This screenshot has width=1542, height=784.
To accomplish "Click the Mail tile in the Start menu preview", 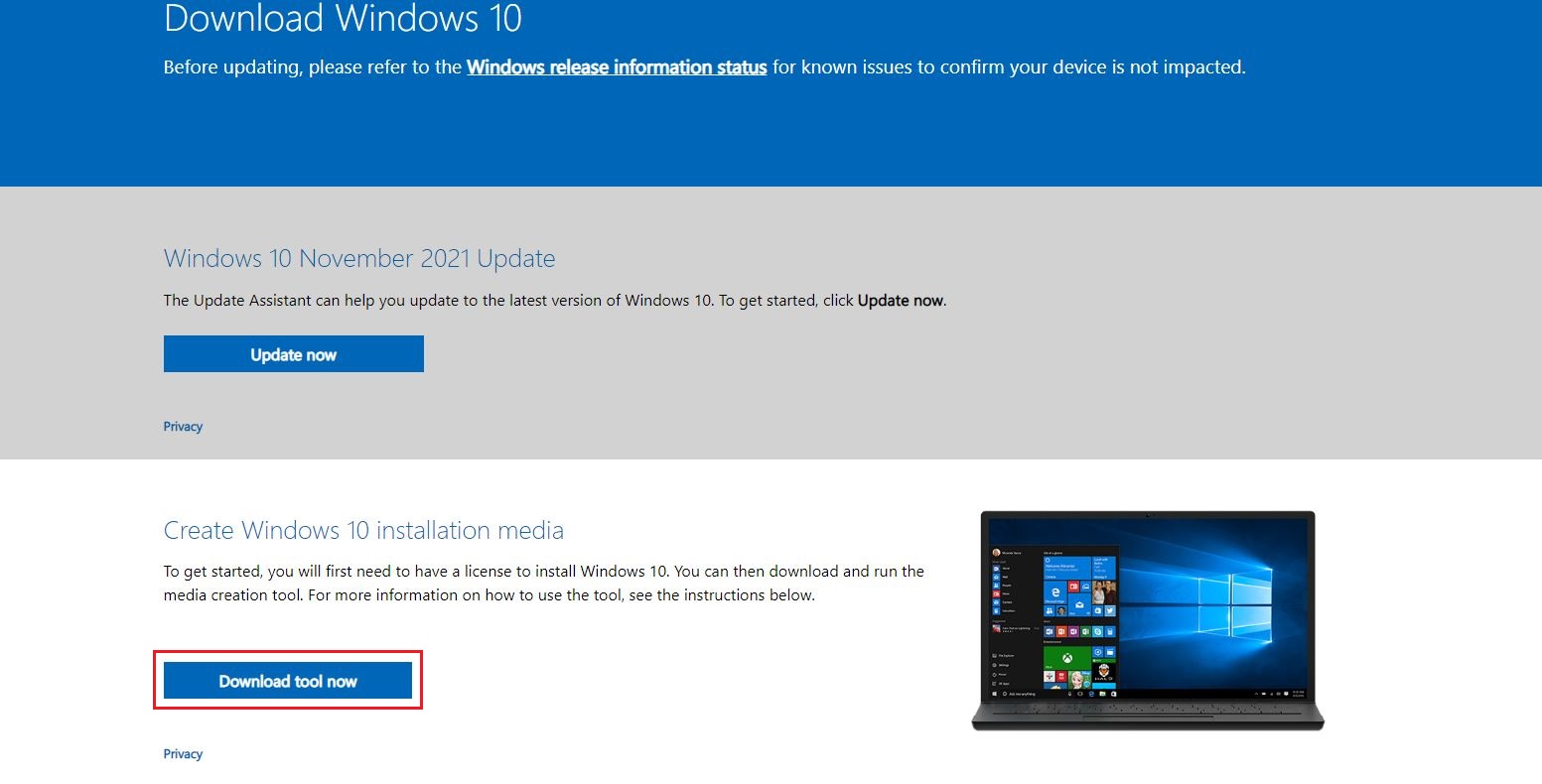I will pyautogui.click(x=1078, y=605).
